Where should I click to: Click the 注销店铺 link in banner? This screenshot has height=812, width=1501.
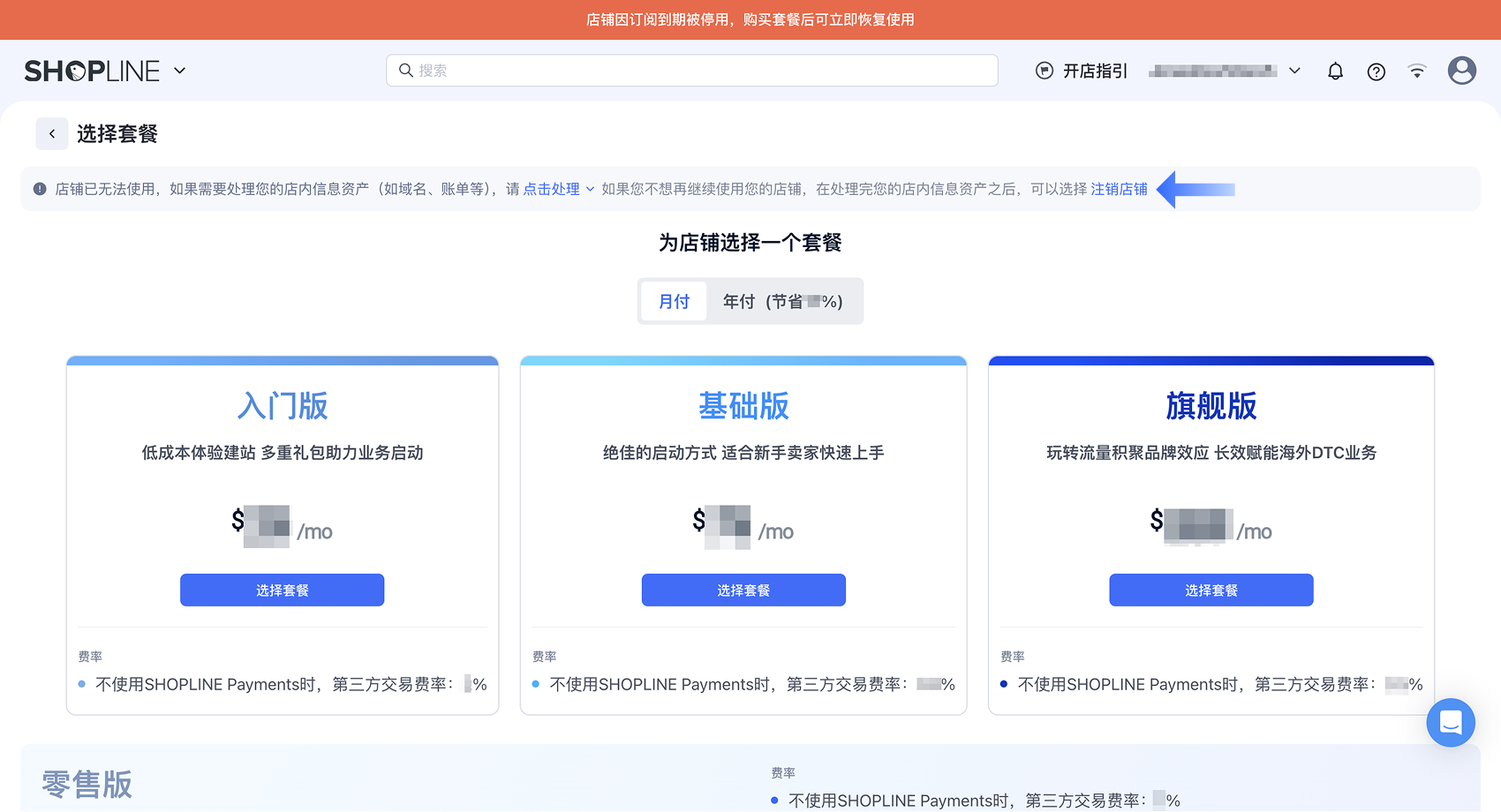click(1119, 189)
